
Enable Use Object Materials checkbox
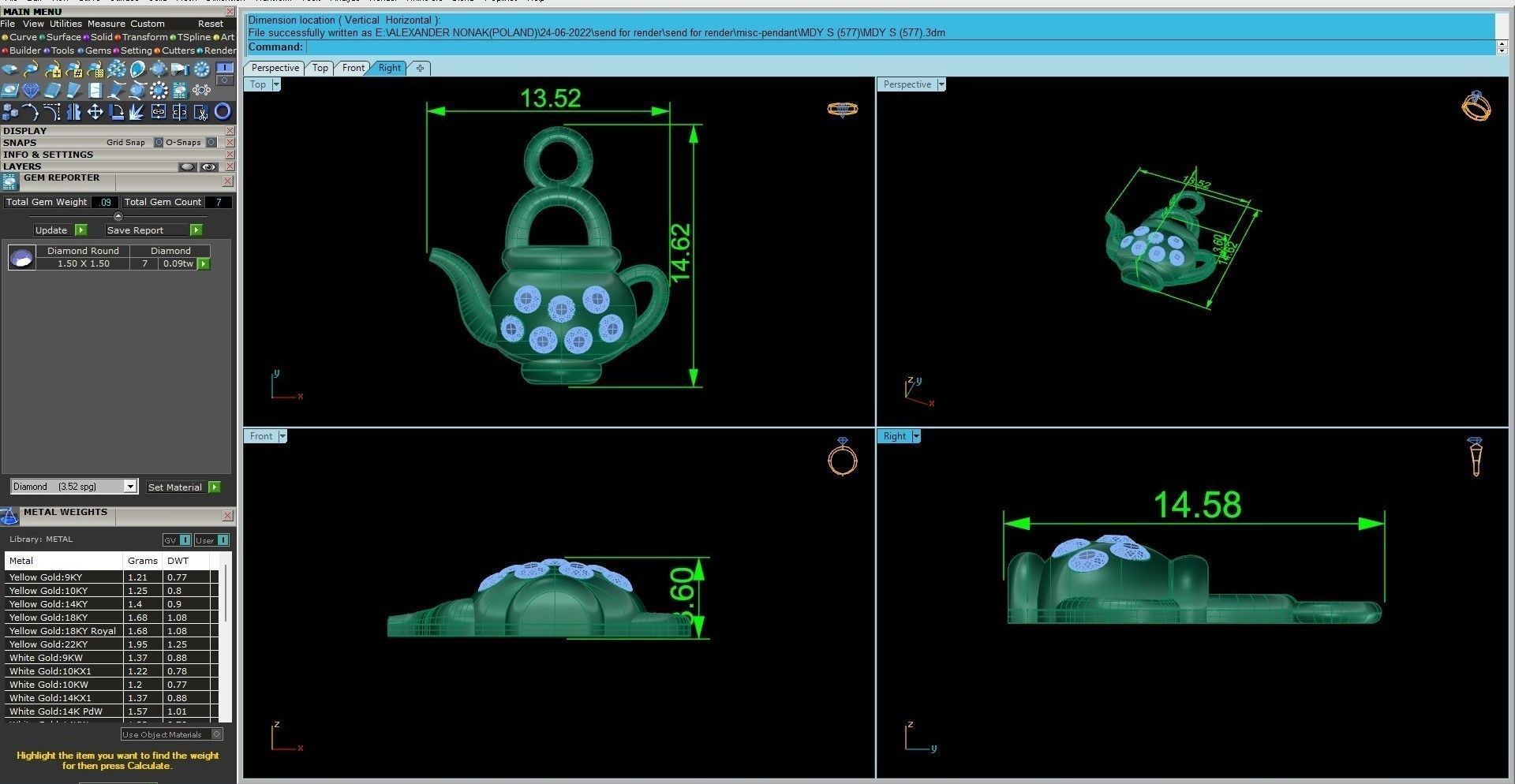click(x=217, y=734)
